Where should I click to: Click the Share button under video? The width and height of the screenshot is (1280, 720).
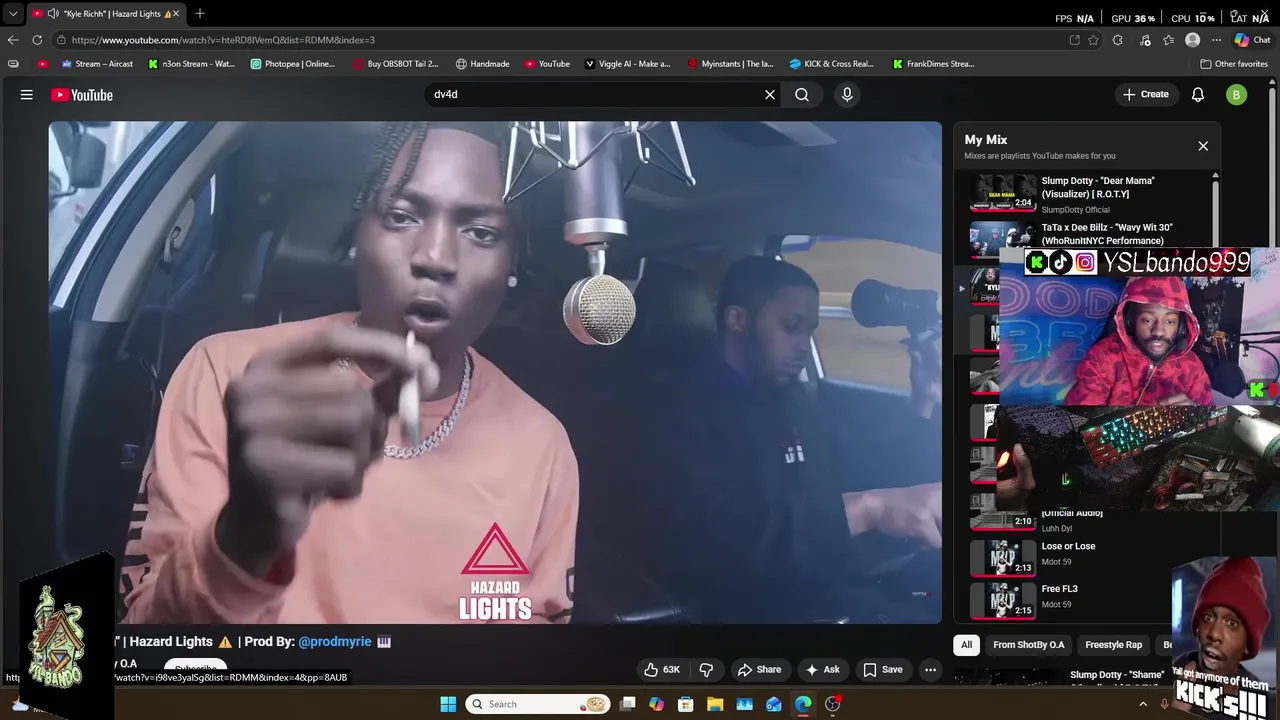759,670
